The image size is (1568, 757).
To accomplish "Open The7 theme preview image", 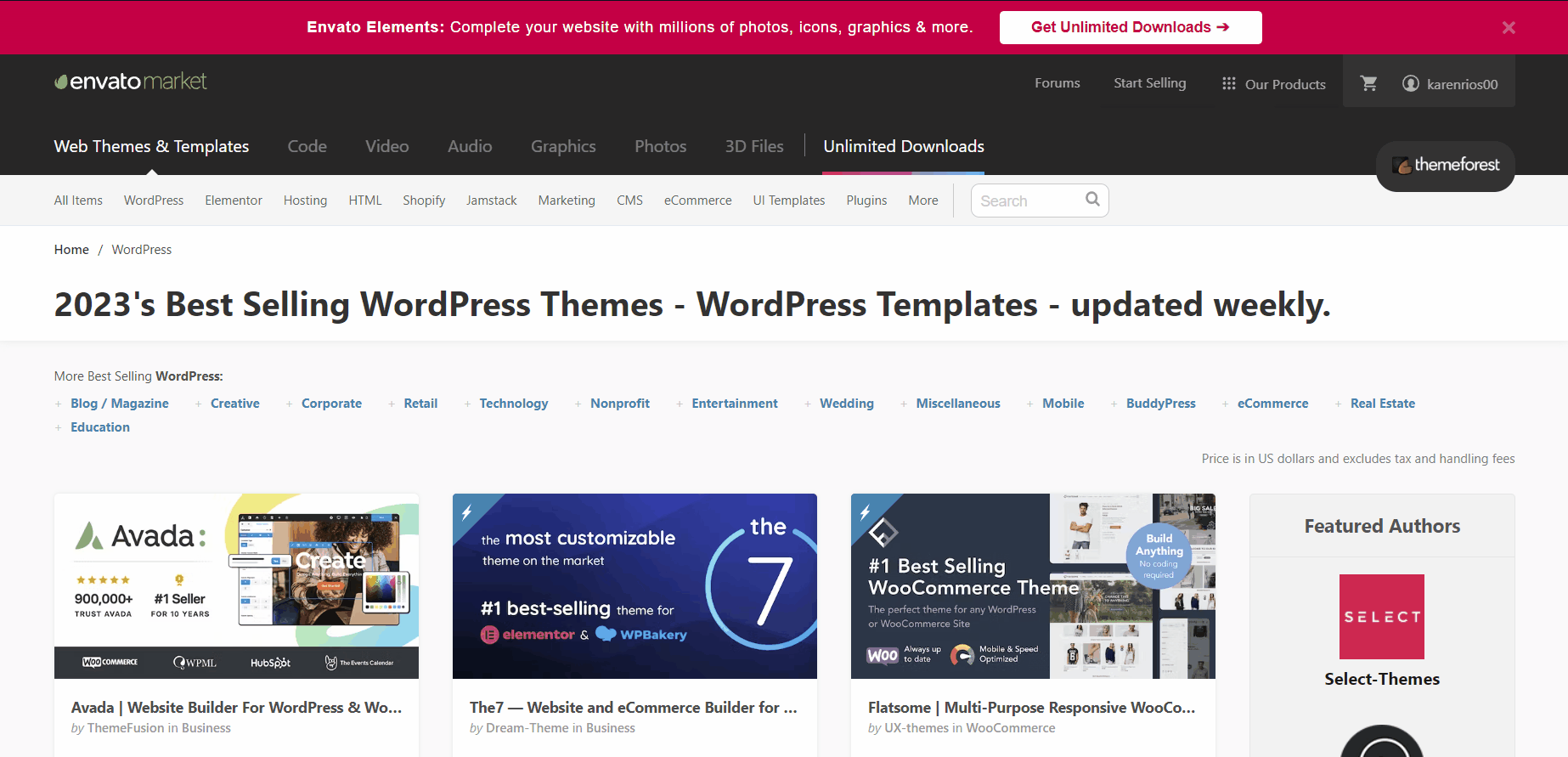I will coord(635,585).
